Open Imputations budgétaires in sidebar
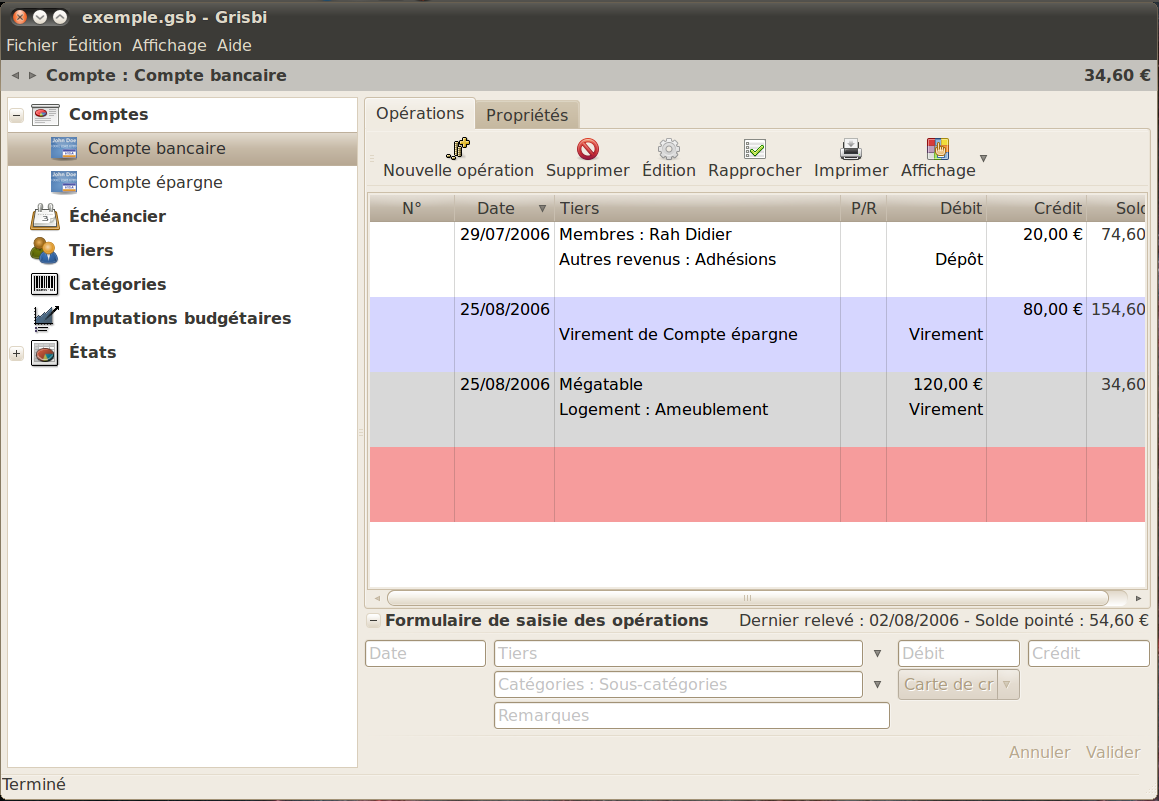The width and height of the screenshot is (1159, 801). point(46,318)
